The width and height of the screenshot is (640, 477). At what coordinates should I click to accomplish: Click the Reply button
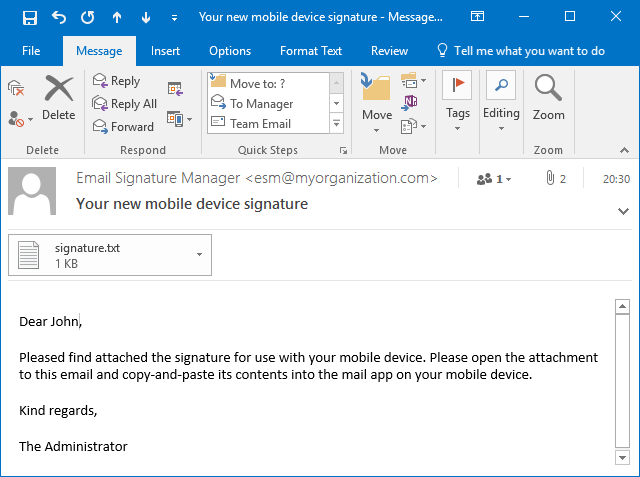coord(116,81)
